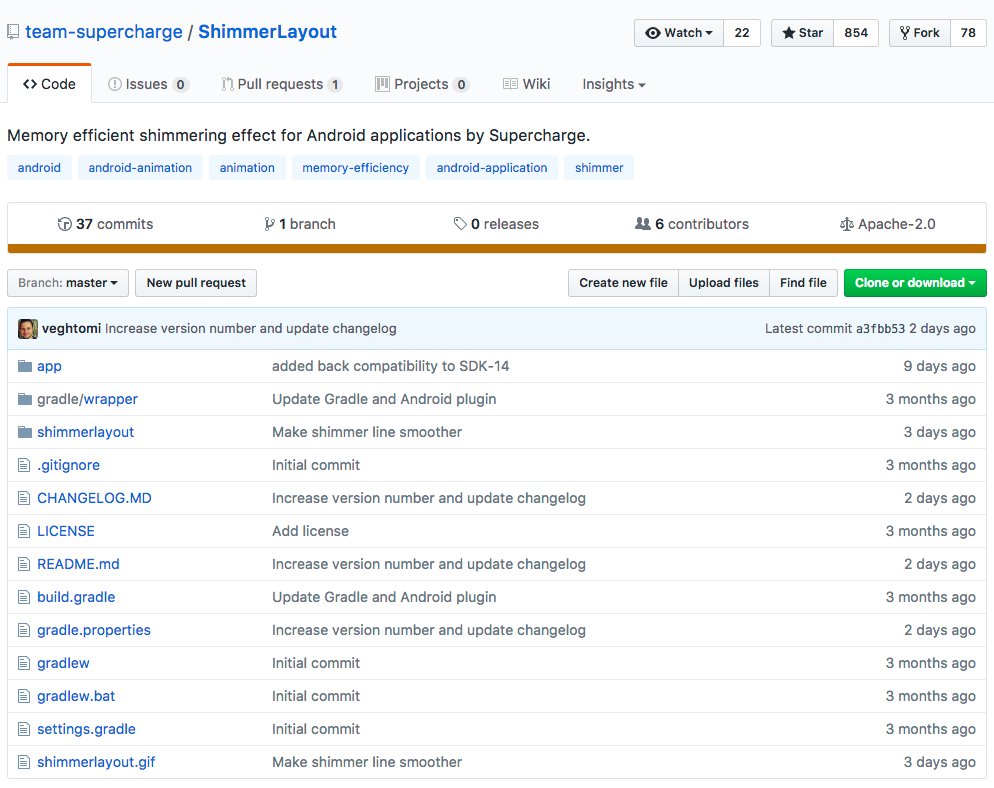Open the team-supercharge organization link
994x788 pixels.
(104, 32)
